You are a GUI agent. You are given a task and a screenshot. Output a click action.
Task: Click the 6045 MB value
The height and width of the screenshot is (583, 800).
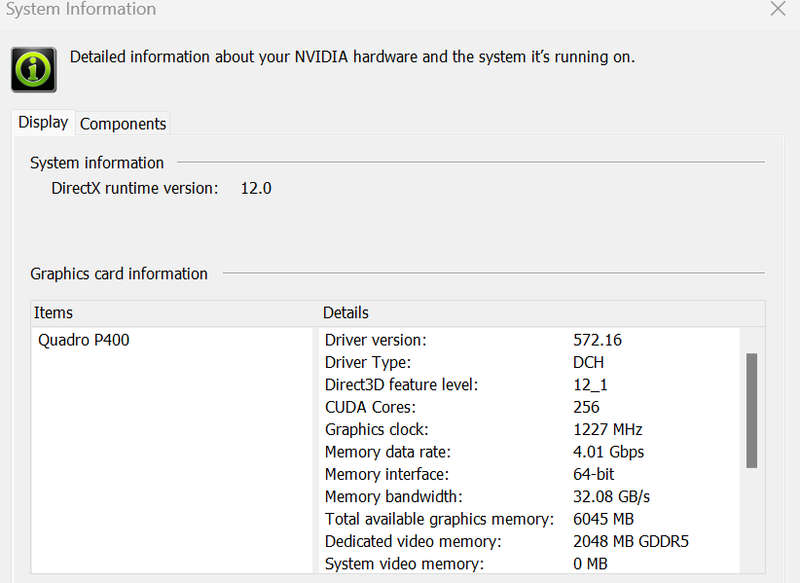(x=603, y=519)
